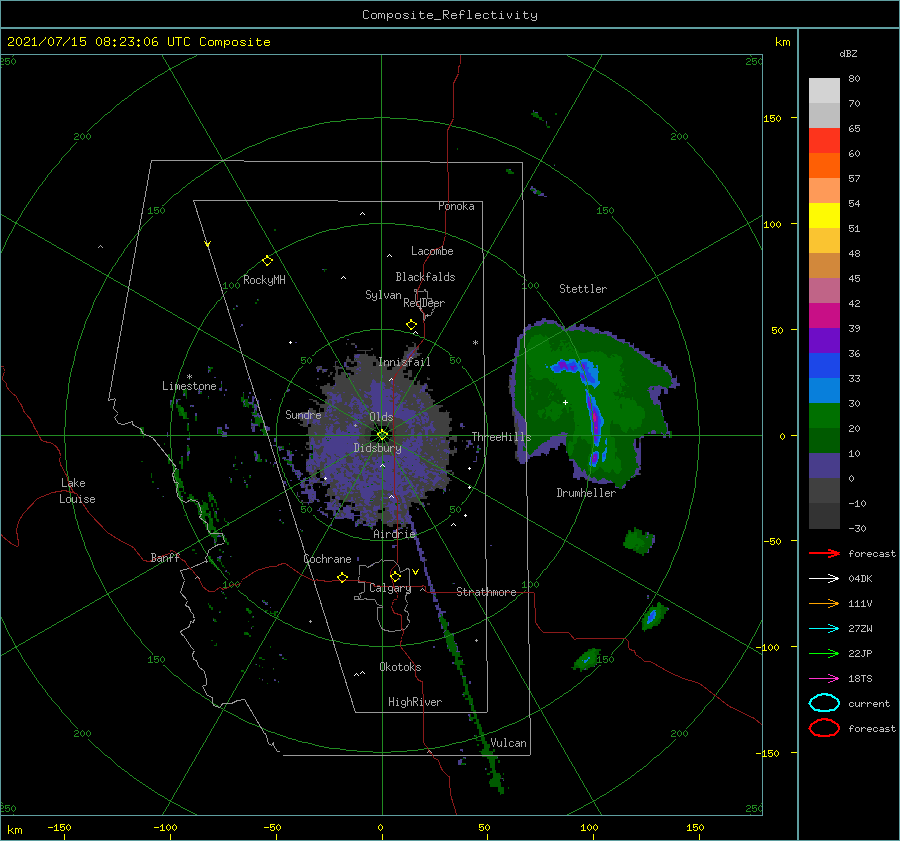The image size is (900, 841).
Task: Click the Drumheller city label
Action: click(x=586, y=493)
